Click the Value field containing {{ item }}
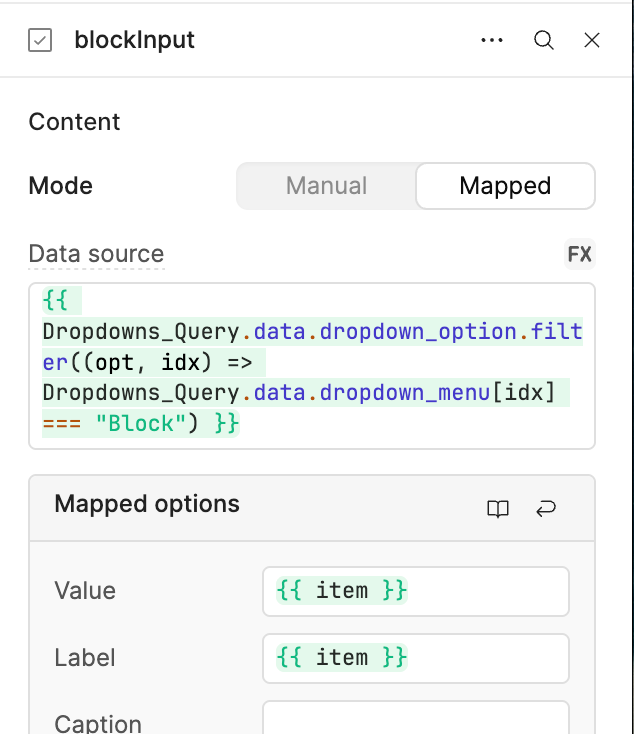The image size is (634, 734). [415, 591]
